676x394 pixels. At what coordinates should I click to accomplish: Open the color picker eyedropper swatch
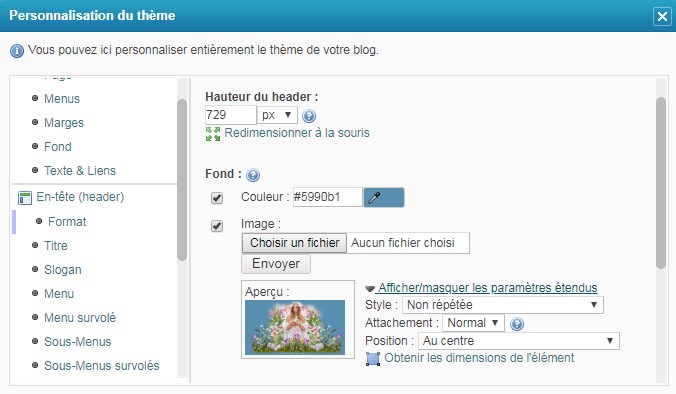tap(384, 197)
